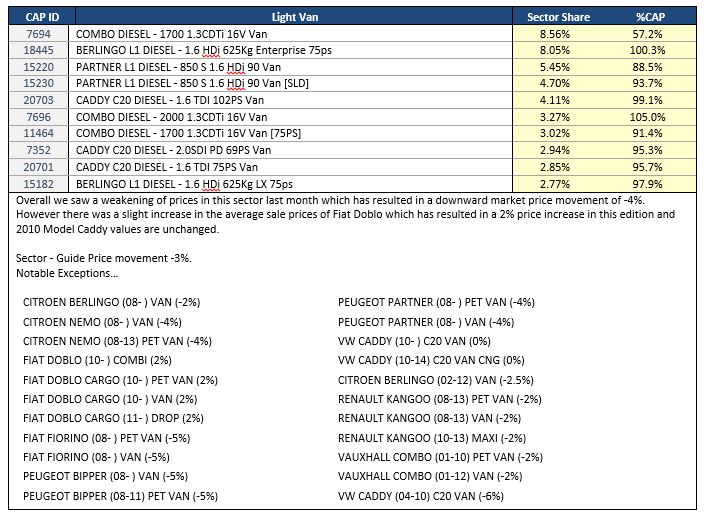Click CAP ID 7352 cell
Viewport: 704px width, 519px height.
39,150
